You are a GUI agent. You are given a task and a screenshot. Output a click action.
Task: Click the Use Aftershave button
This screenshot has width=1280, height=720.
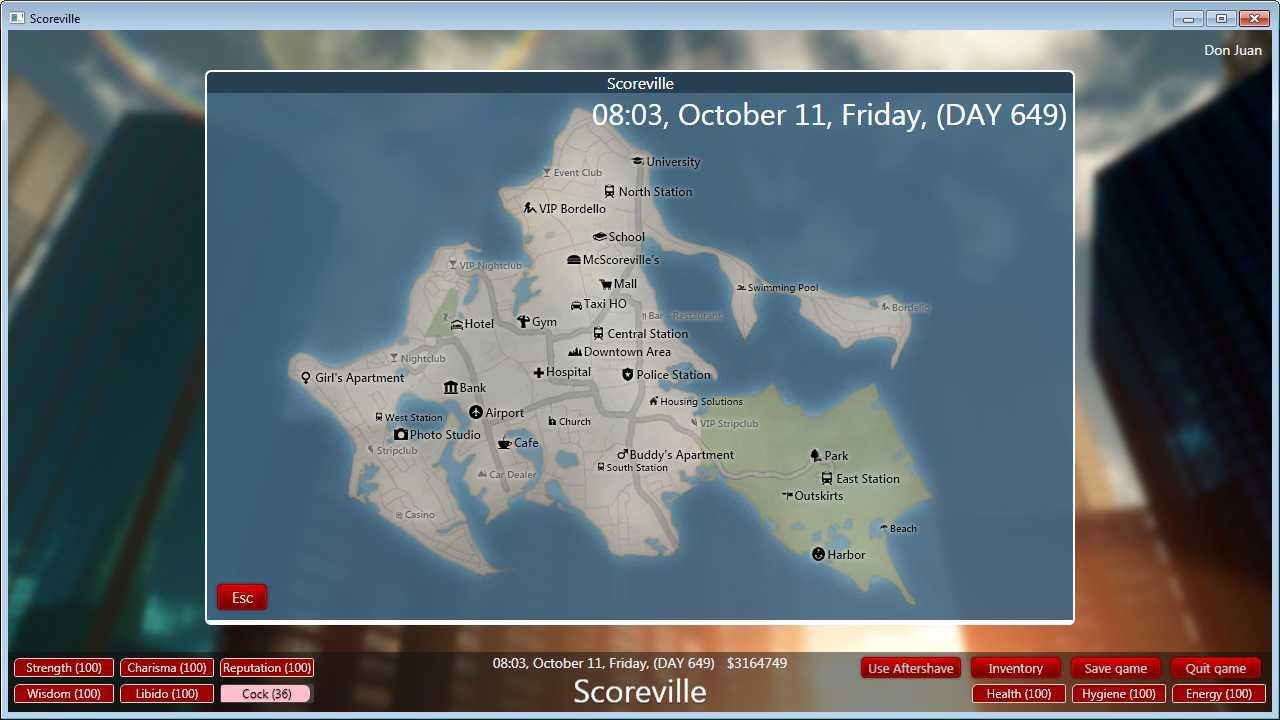tap(910, 668)
